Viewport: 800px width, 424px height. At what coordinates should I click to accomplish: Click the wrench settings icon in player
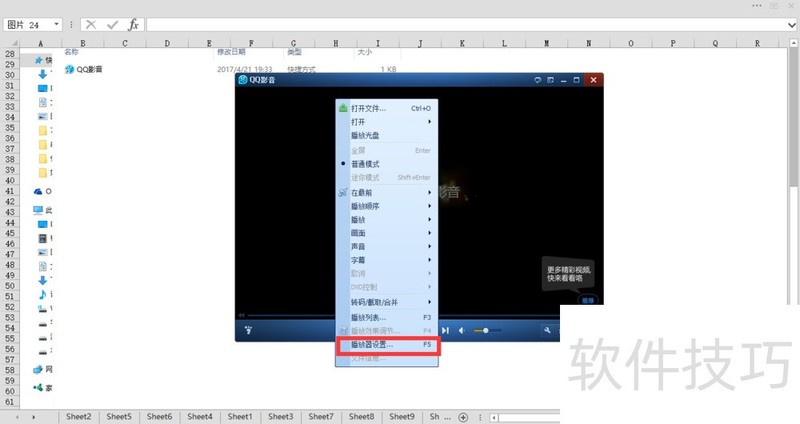point(548,330)
